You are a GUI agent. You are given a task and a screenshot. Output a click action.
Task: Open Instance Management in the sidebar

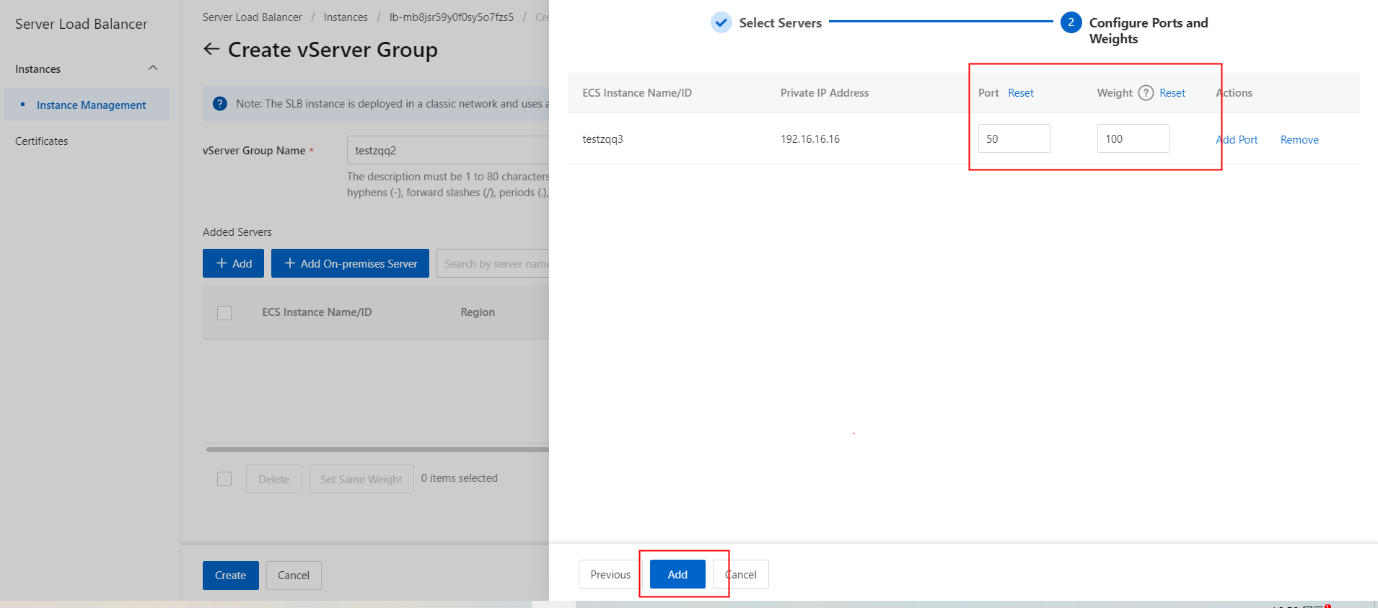pos(91,105)
